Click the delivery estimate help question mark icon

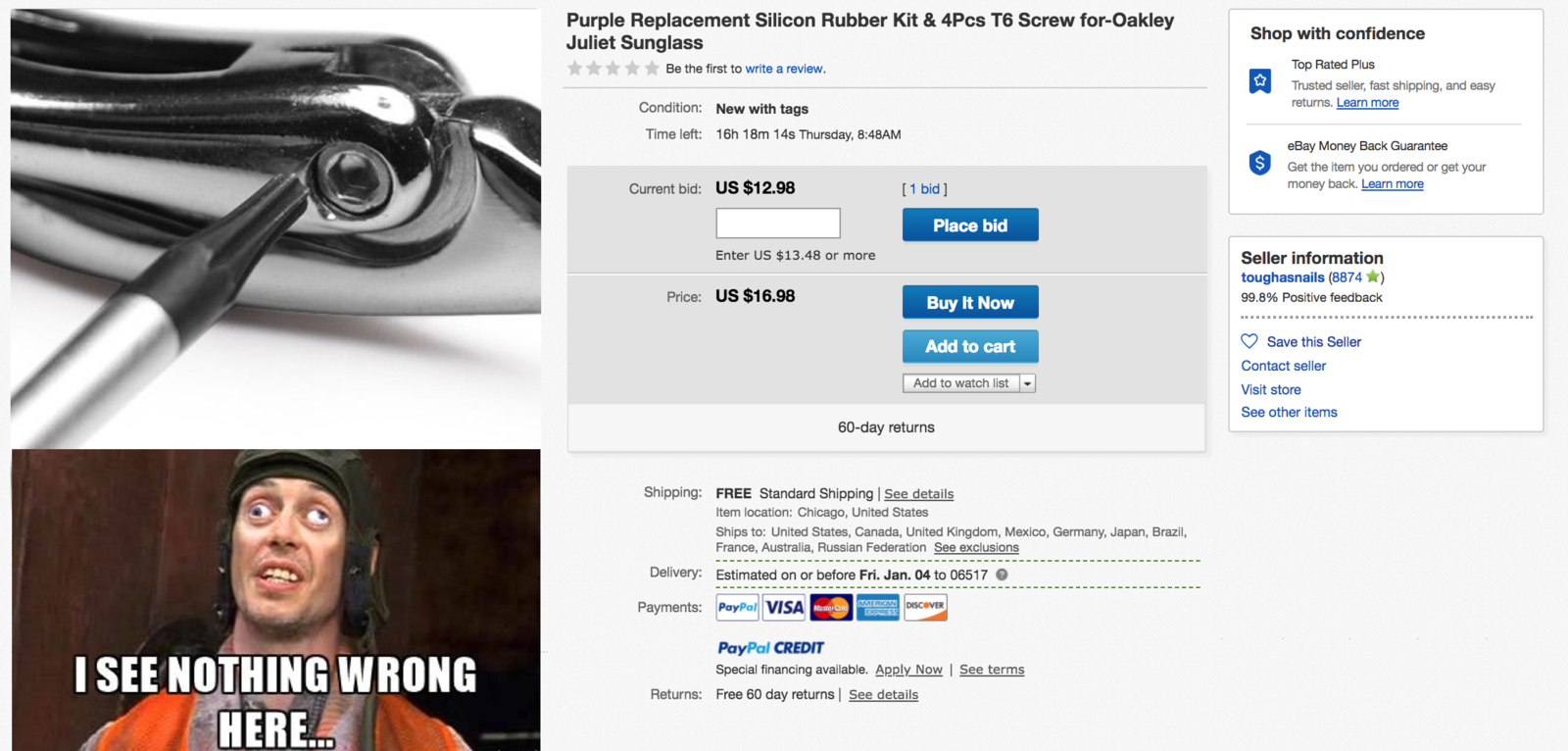[1002, 575]
